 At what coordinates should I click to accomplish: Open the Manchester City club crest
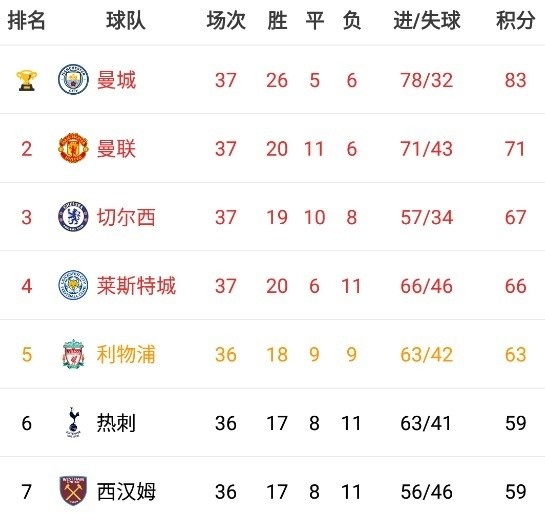[73, 80]
